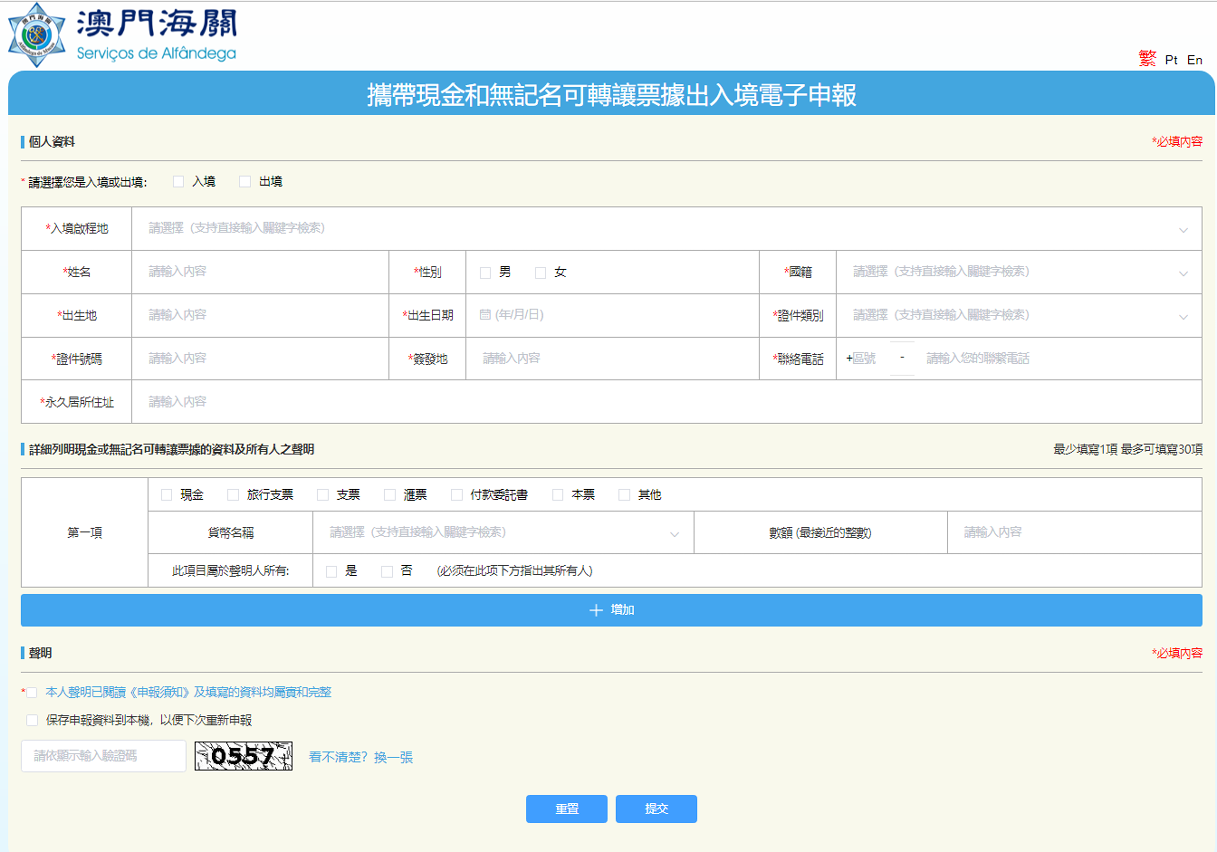1217x852 pixels.
Task: Expand the 貨幣名稱 currency dropdown
Action: click(x=503, y=533)
